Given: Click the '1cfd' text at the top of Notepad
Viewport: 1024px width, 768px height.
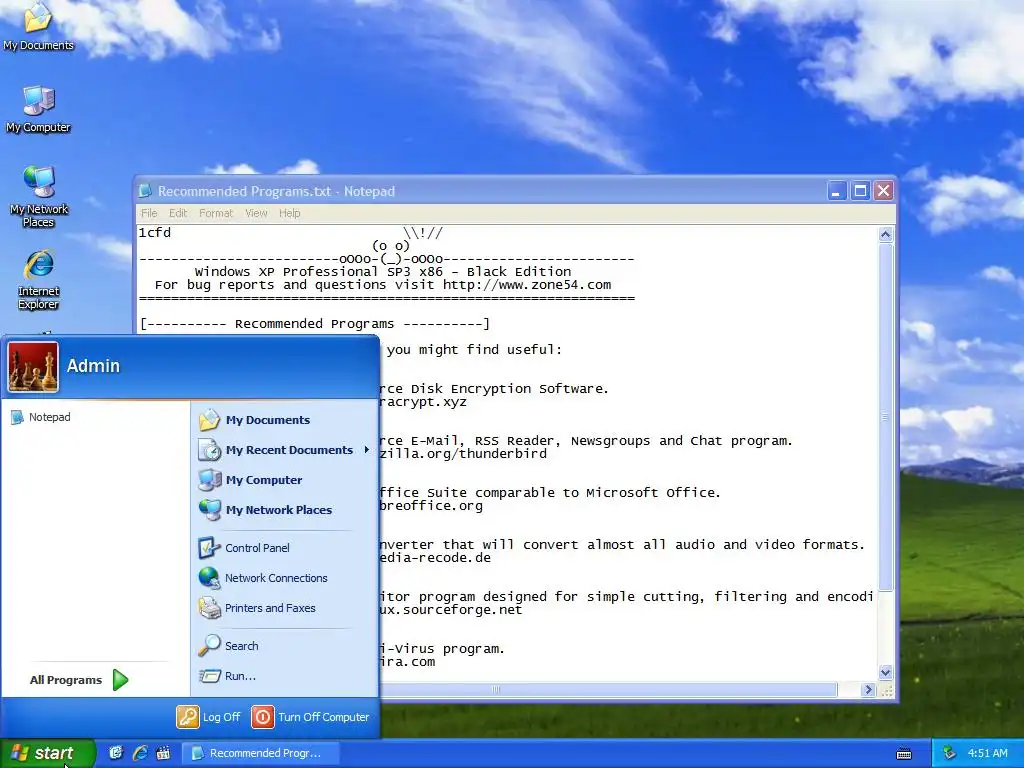Looking at the screenshot, I should coord(155,232).
